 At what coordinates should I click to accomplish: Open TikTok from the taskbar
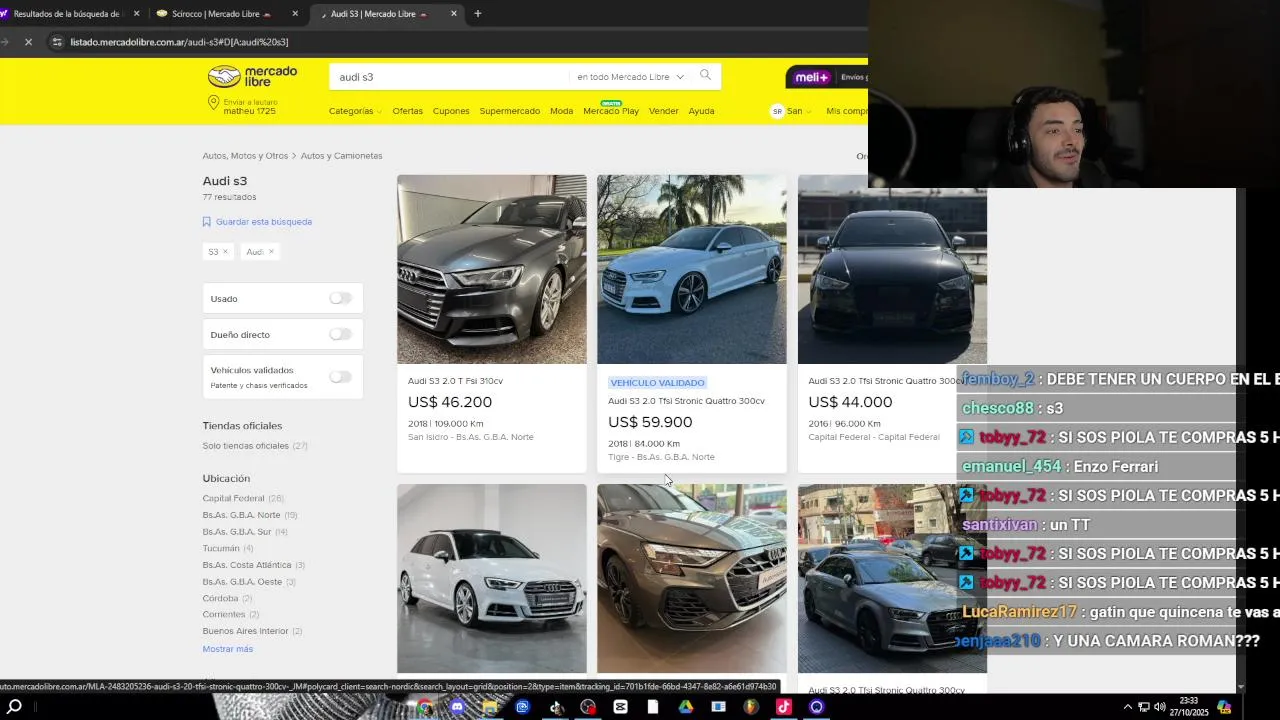coord(783,707)
